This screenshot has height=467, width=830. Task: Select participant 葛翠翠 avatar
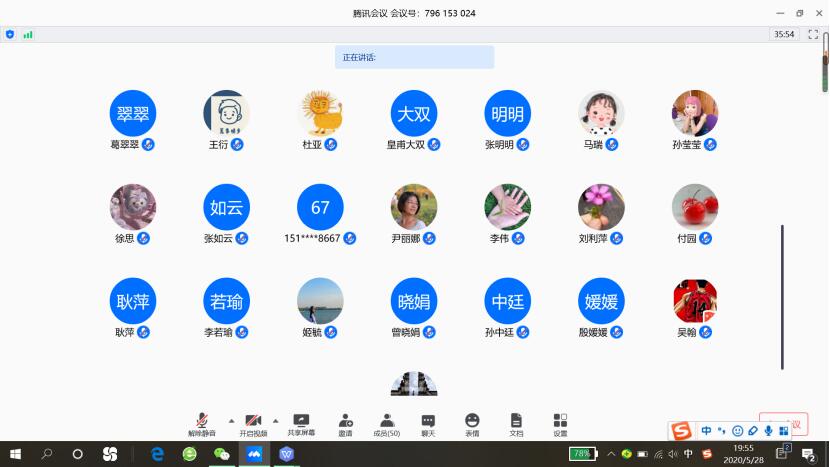(133, 113)
